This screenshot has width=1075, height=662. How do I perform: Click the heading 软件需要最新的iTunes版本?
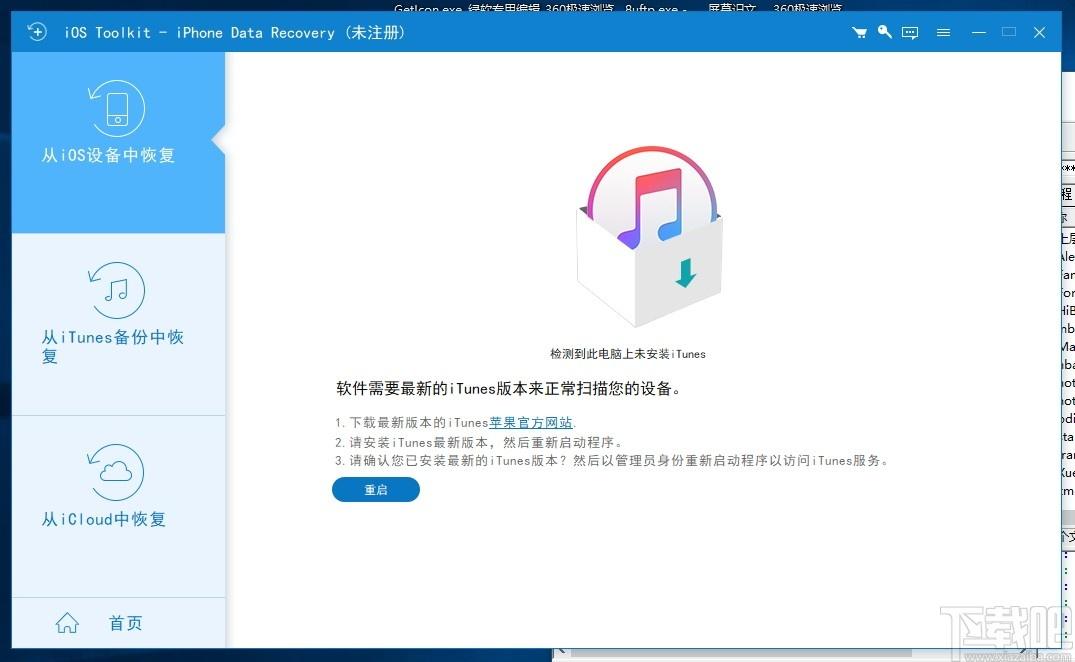point(508,389)
